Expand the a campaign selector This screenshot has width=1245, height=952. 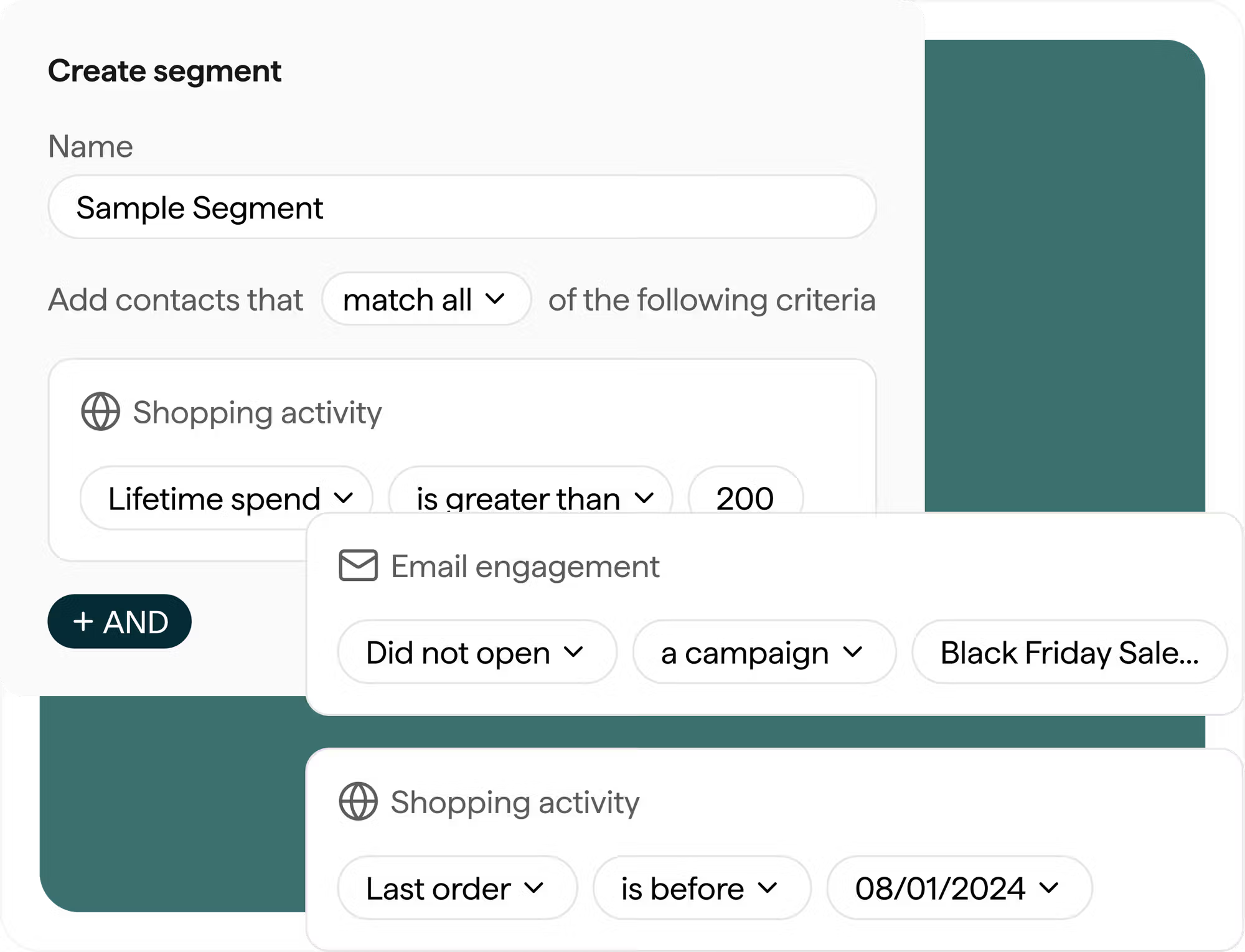point(764,652)
